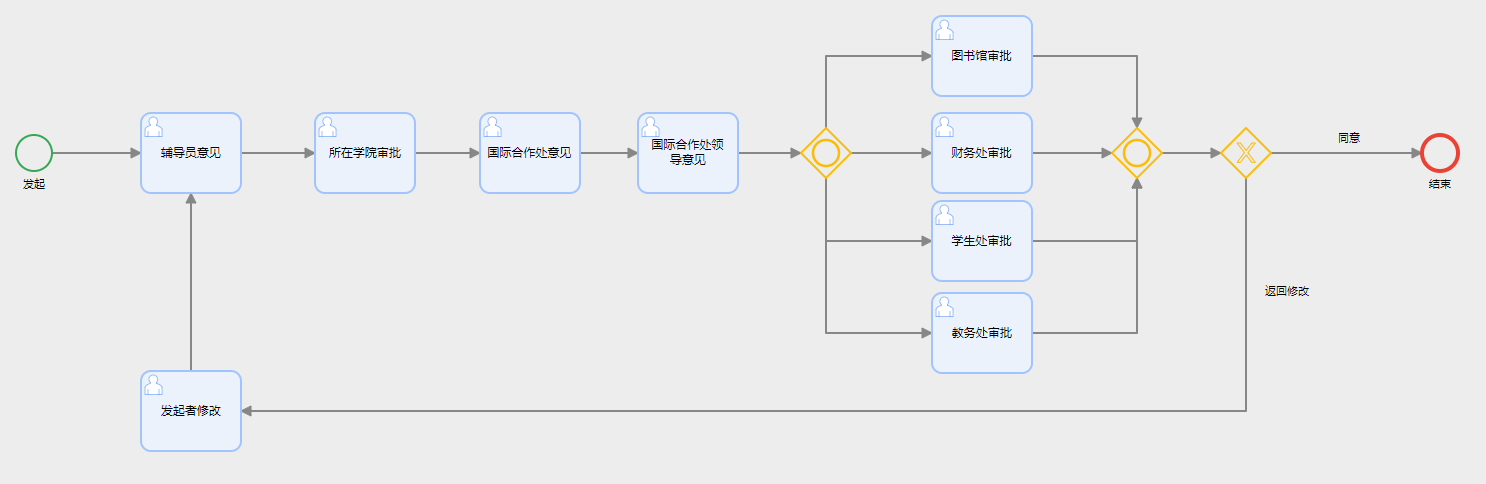Click the 返回修改 flow label

1287,291
